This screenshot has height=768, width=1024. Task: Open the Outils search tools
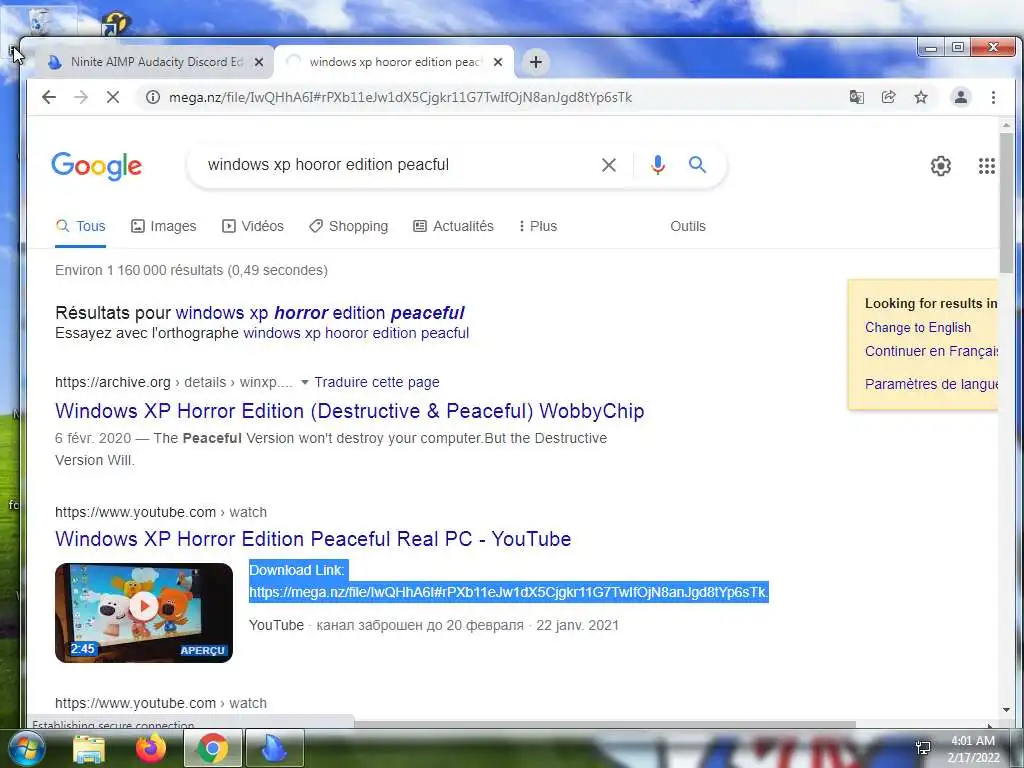(688, 226)
